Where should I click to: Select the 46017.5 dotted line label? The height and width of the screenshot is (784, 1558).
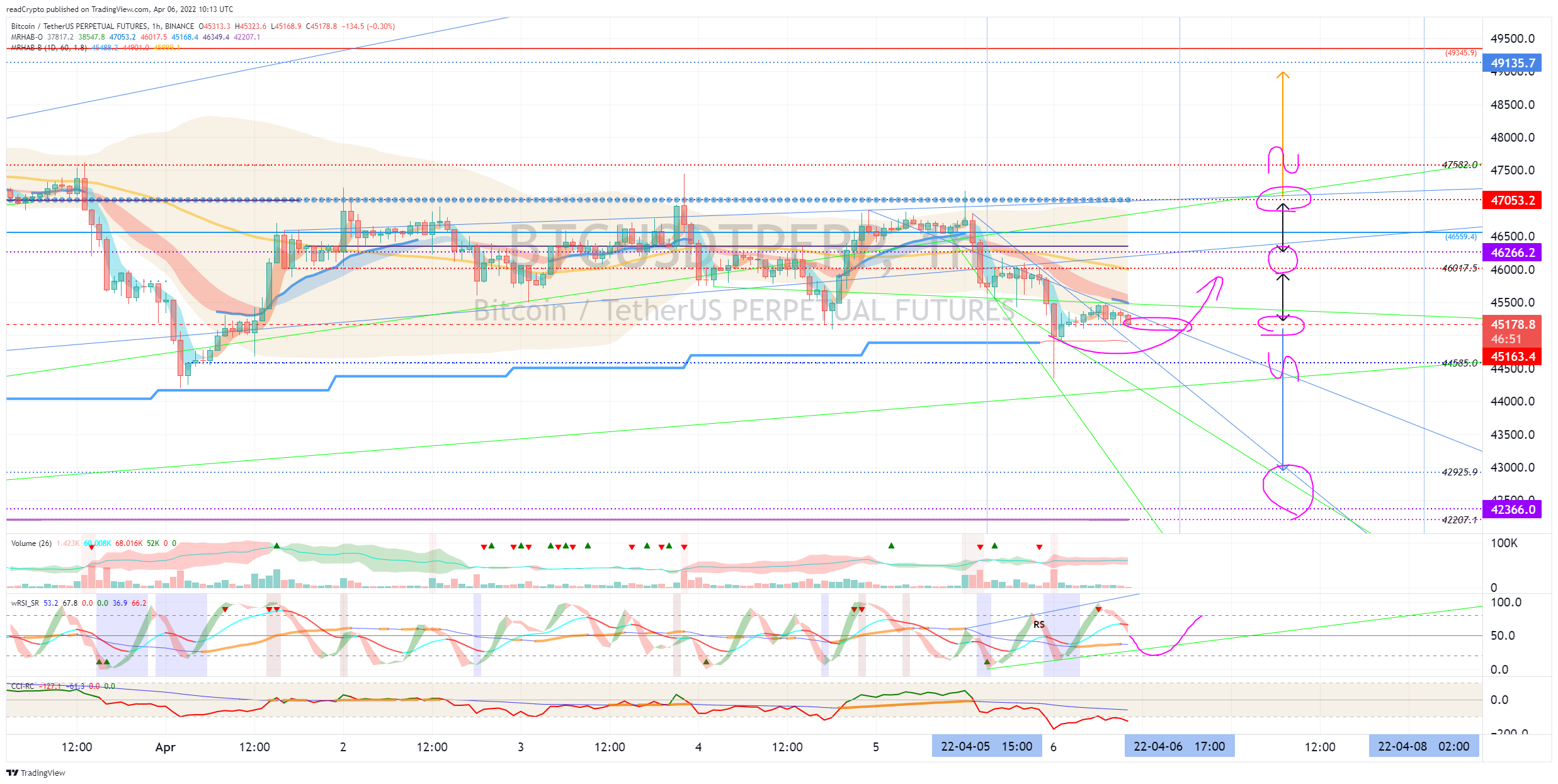[1460, 268]
